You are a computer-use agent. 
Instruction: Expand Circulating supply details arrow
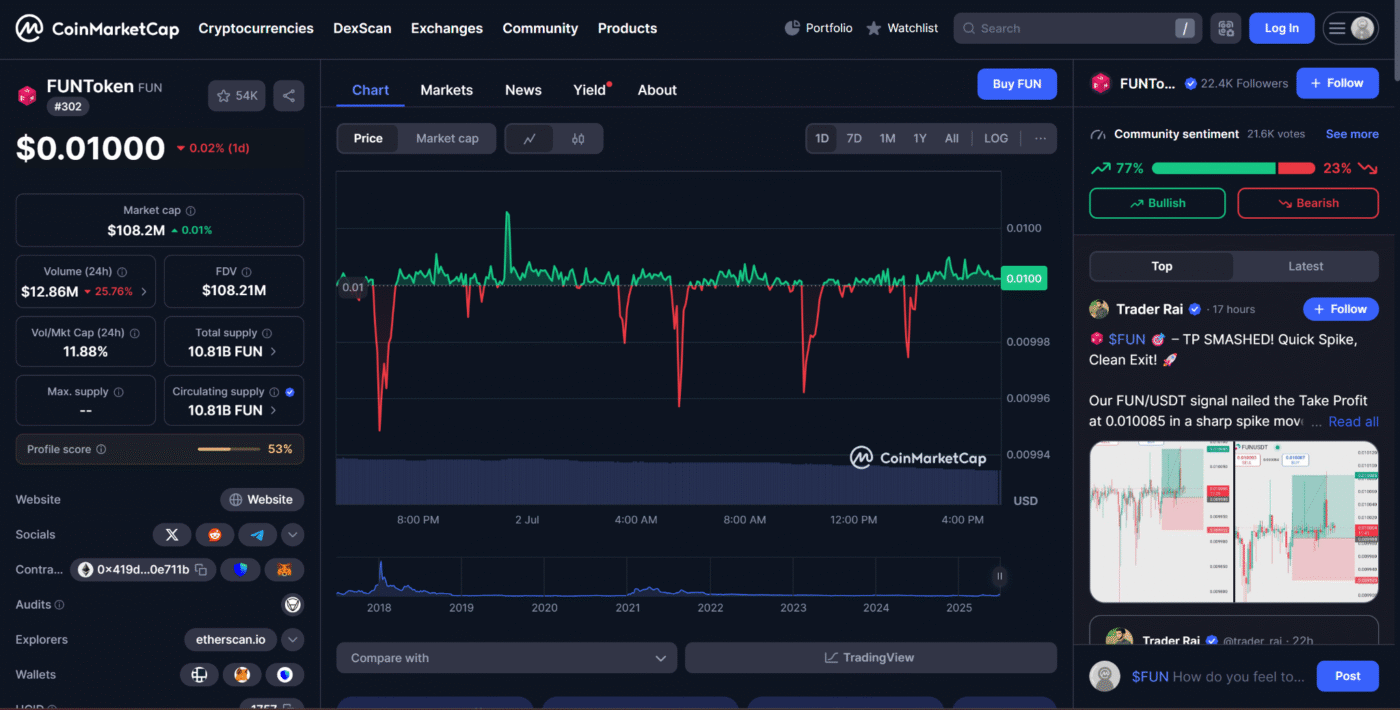(x=274, y=411)
